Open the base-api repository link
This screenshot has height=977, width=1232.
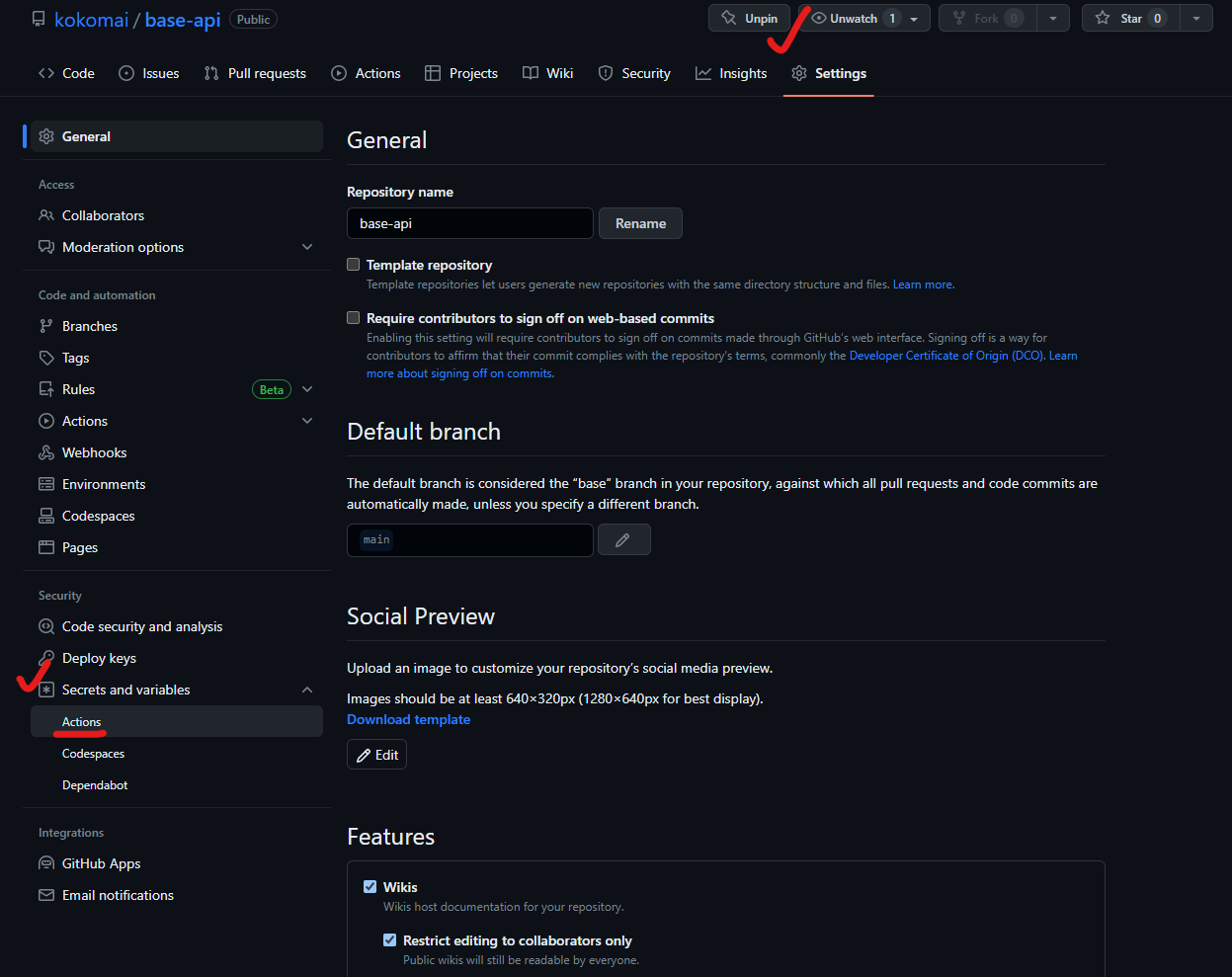(183, 20)
